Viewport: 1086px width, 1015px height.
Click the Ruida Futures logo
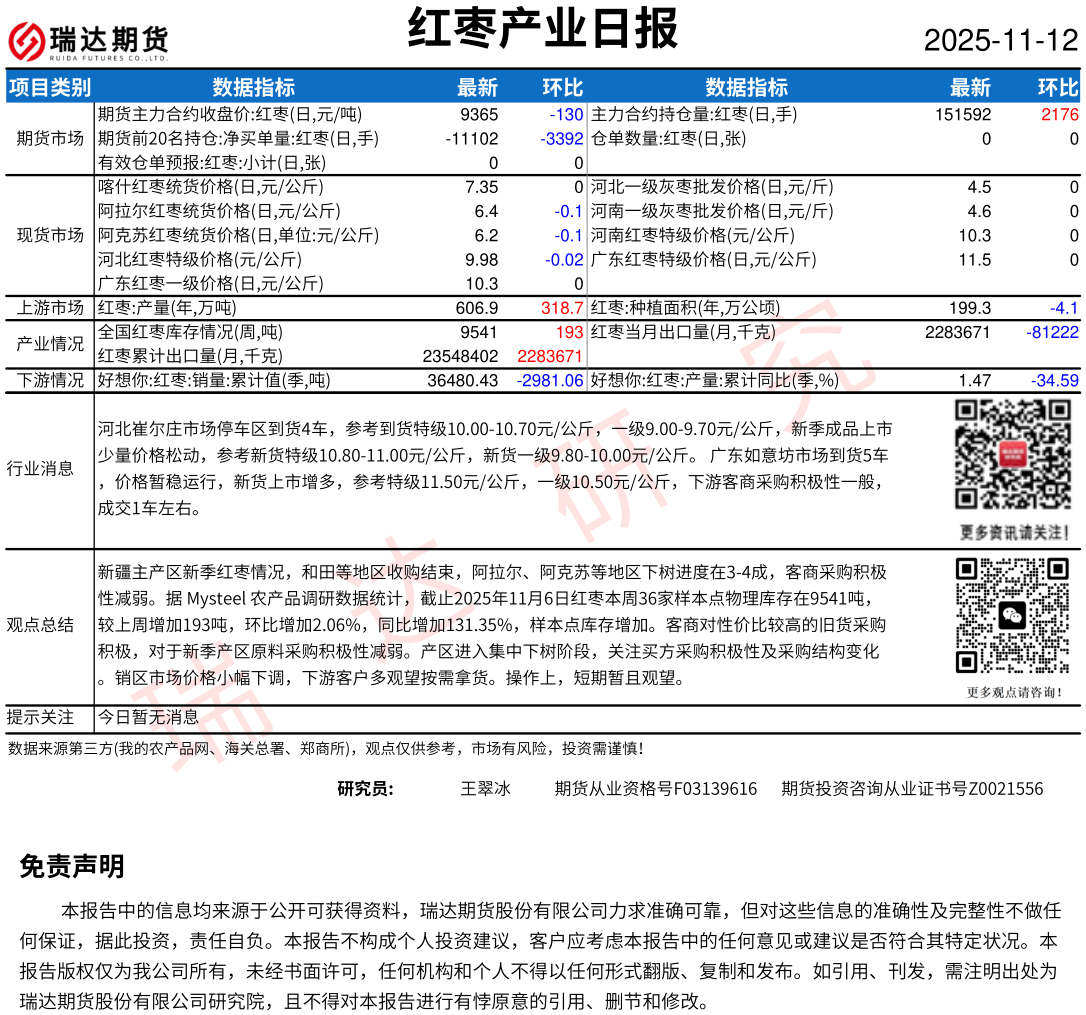point(88,40)
